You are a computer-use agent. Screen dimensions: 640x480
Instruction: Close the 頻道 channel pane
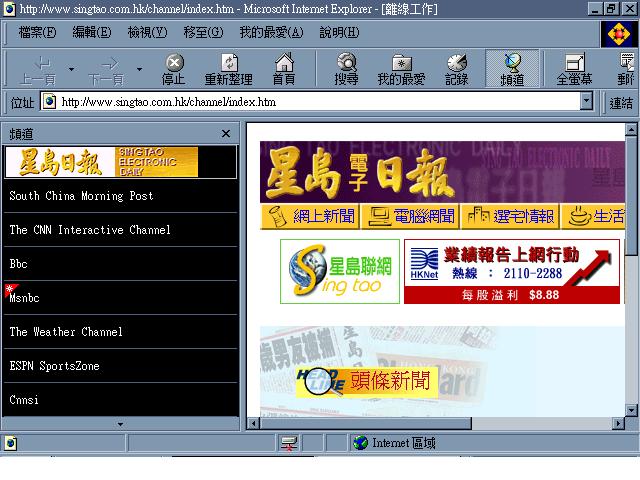[x=226, y=133]
